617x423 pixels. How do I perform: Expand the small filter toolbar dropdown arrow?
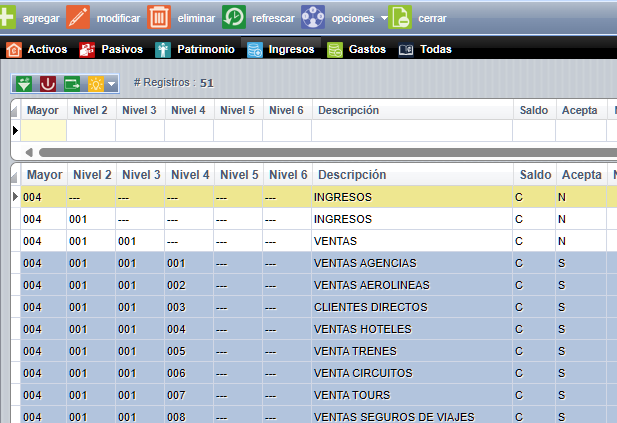(112, 84)
